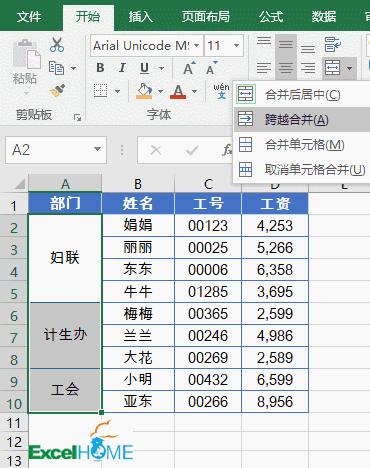Toggle Underline formatting
The image size is (370, 468).
[144, 68]
